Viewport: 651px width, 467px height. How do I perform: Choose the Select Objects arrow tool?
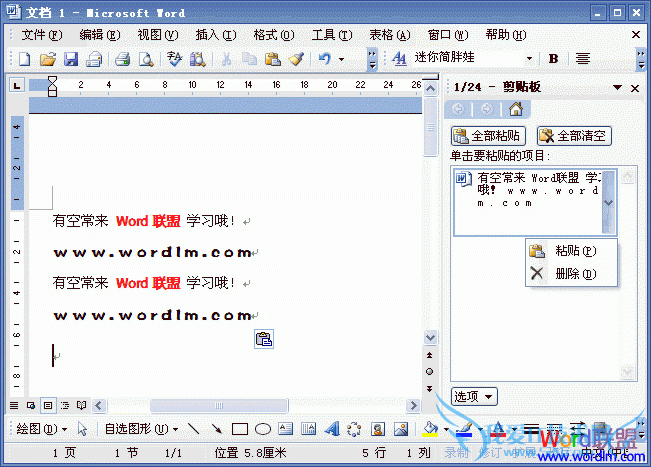pyautogui.click(x=82, y=429)
